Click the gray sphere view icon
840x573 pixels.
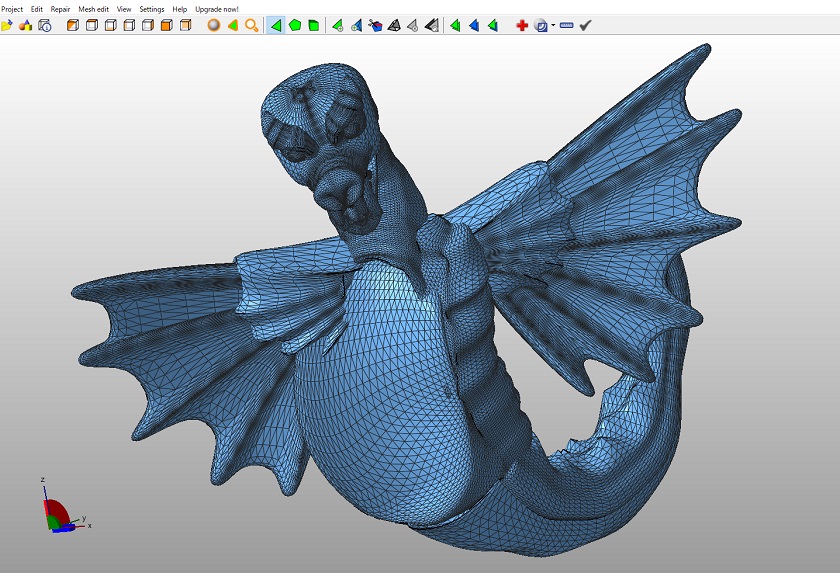point(213,25)
